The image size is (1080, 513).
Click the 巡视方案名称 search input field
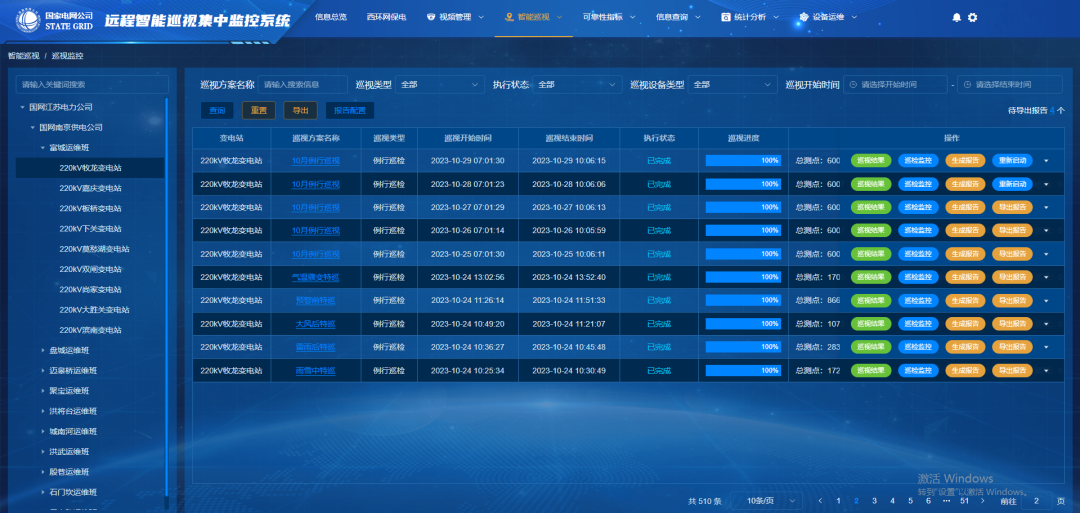click(x=303, y=85)
